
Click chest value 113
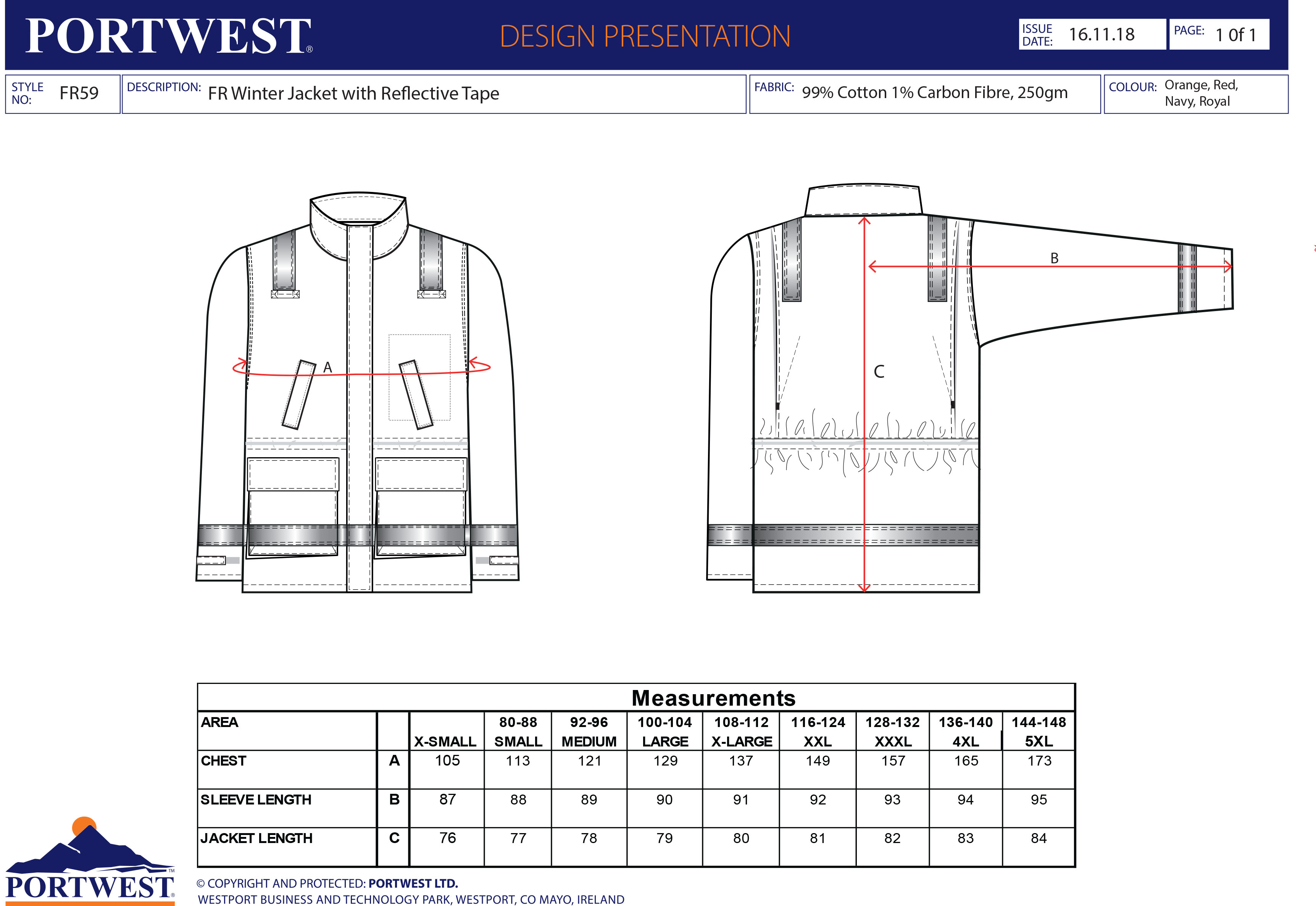click(x=518, y=761)
